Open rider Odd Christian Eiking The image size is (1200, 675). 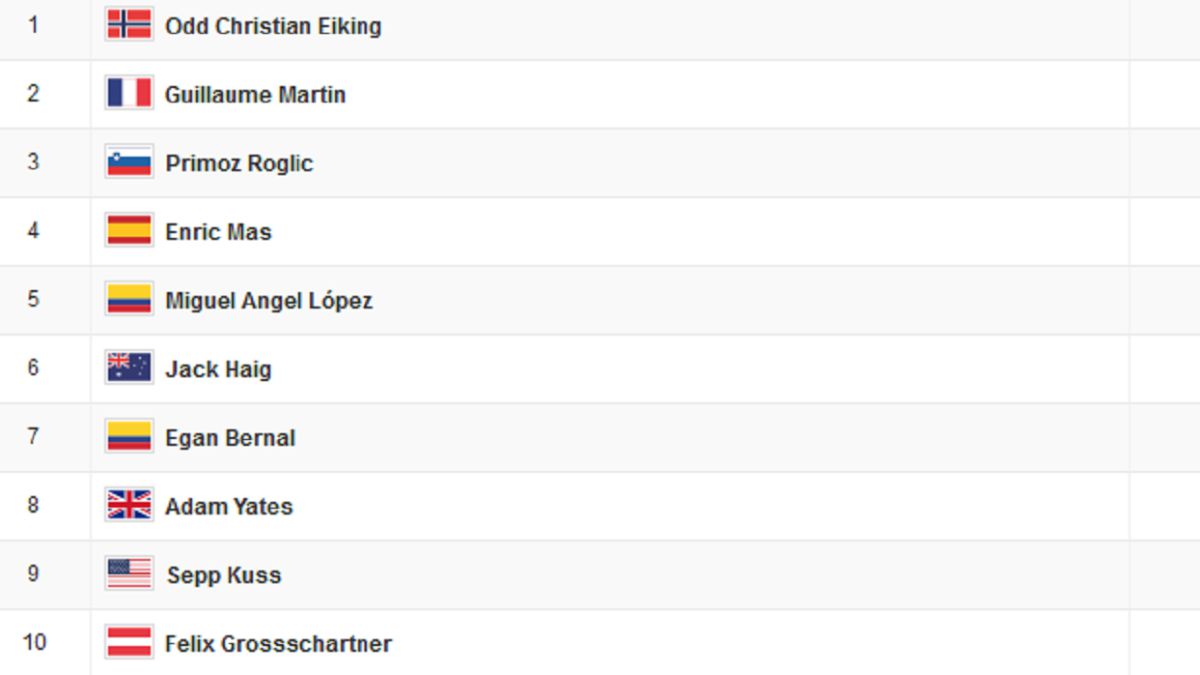click(x=273, y=26)
